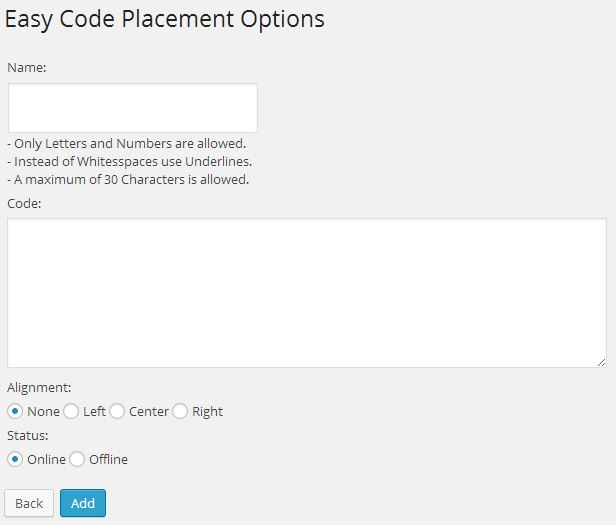Click the "Code:" field label
The width and height of the screenshot is (616, 525).
point(24,204)
